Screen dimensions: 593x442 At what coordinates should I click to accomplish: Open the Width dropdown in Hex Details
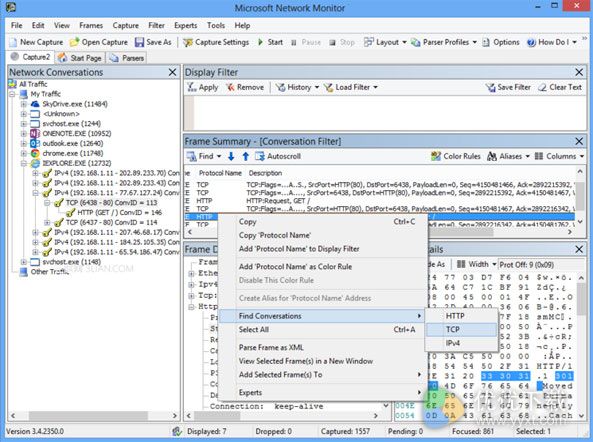(477, 264)
